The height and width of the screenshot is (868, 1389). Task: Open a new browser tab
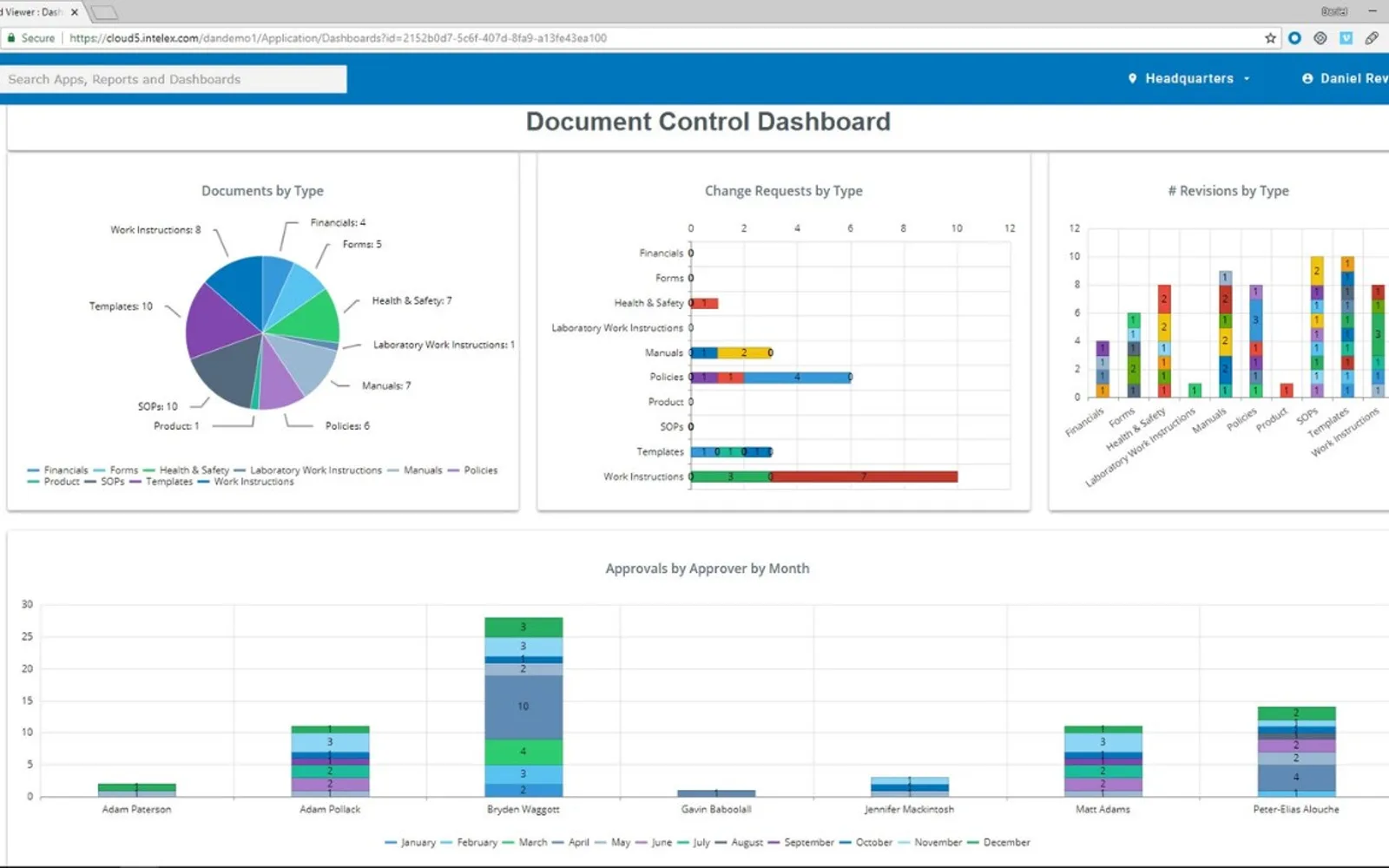[x=104, y=12]
